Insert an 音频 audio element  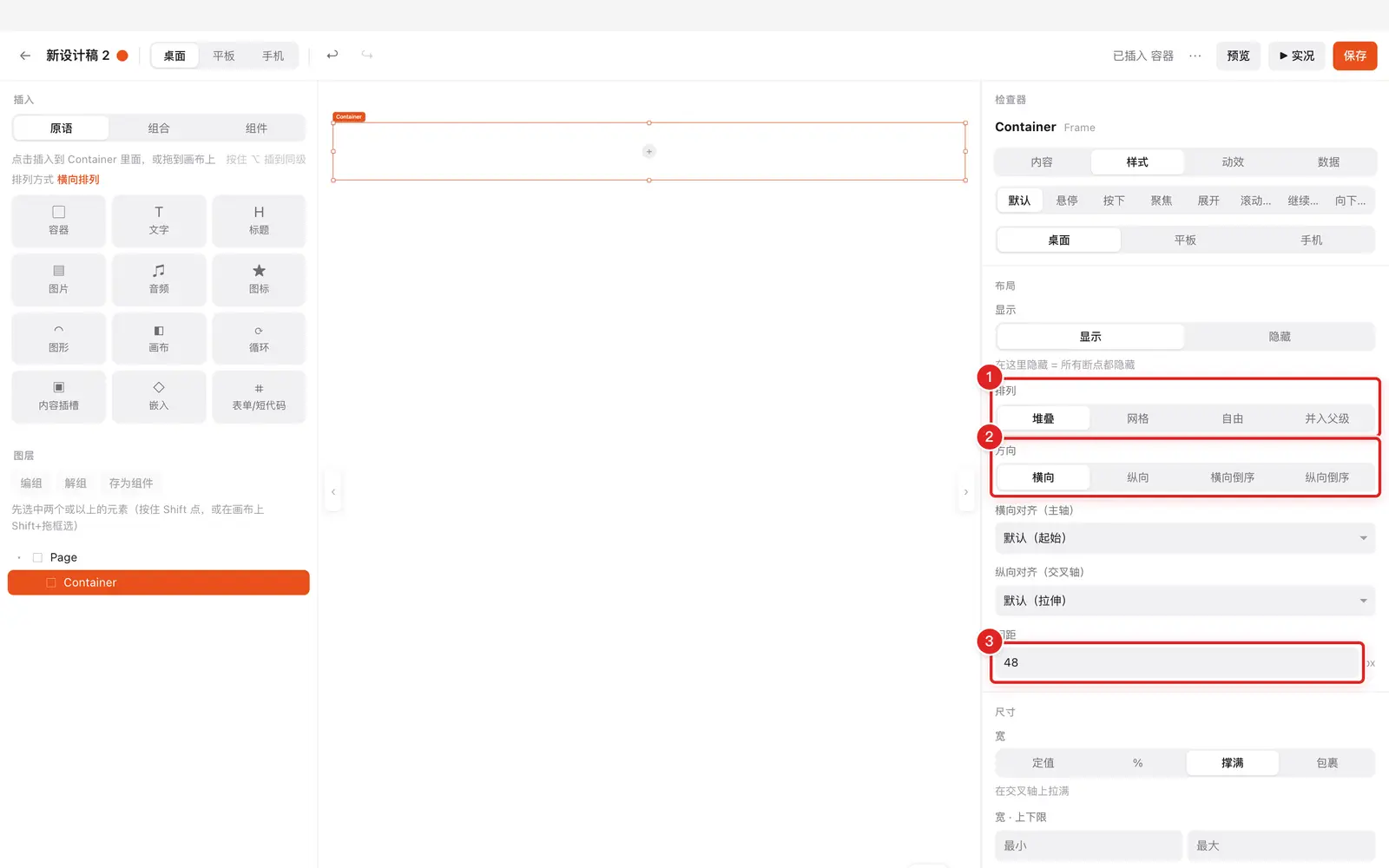pos(159,279)
